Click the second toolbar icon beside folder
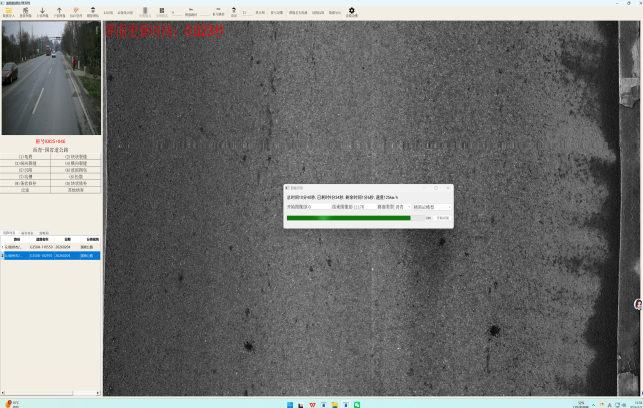 (x=25, y=12)
